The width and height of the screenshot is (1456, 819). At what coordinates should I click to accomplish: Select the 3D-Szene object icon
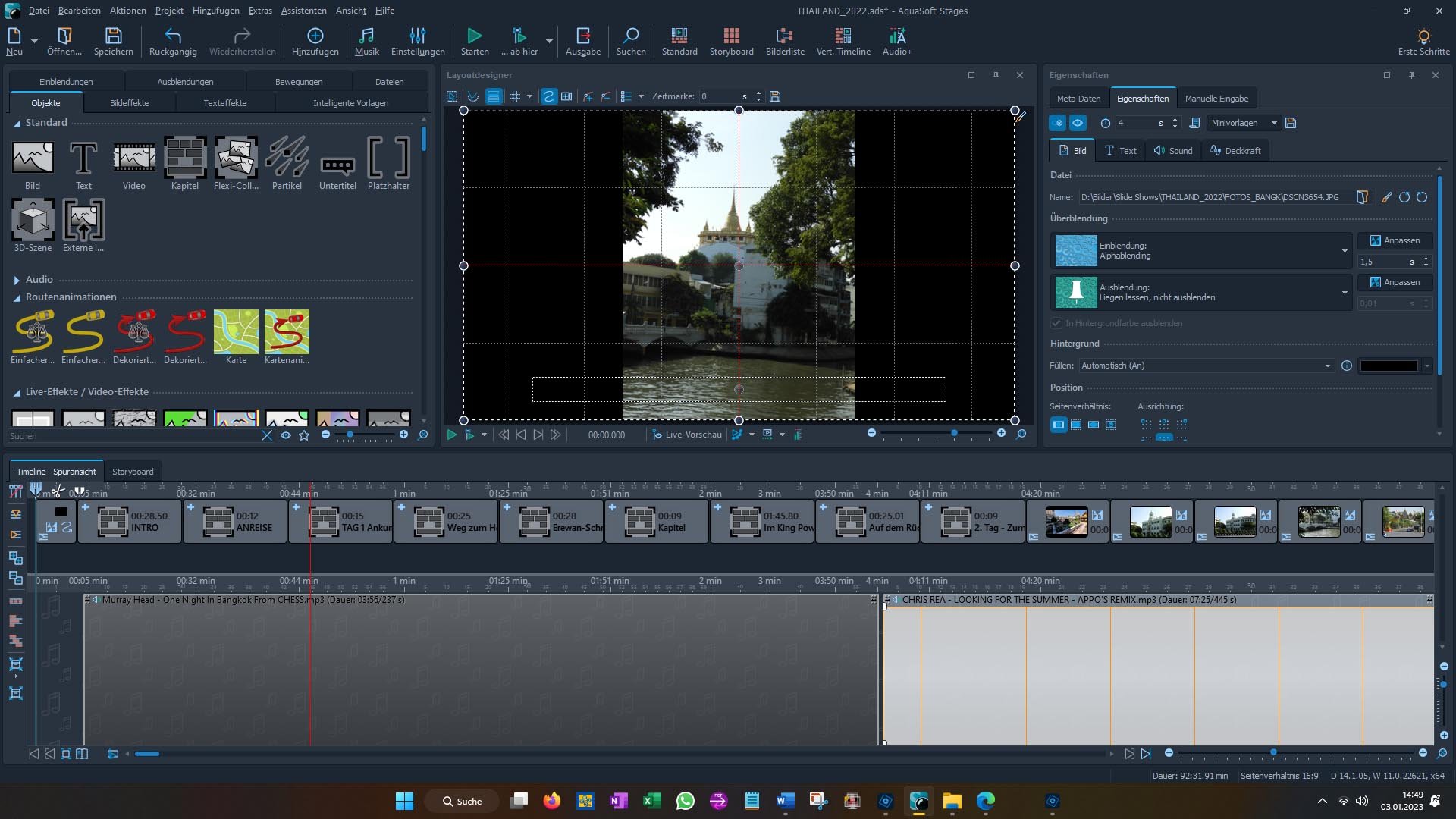coord(33,220)
